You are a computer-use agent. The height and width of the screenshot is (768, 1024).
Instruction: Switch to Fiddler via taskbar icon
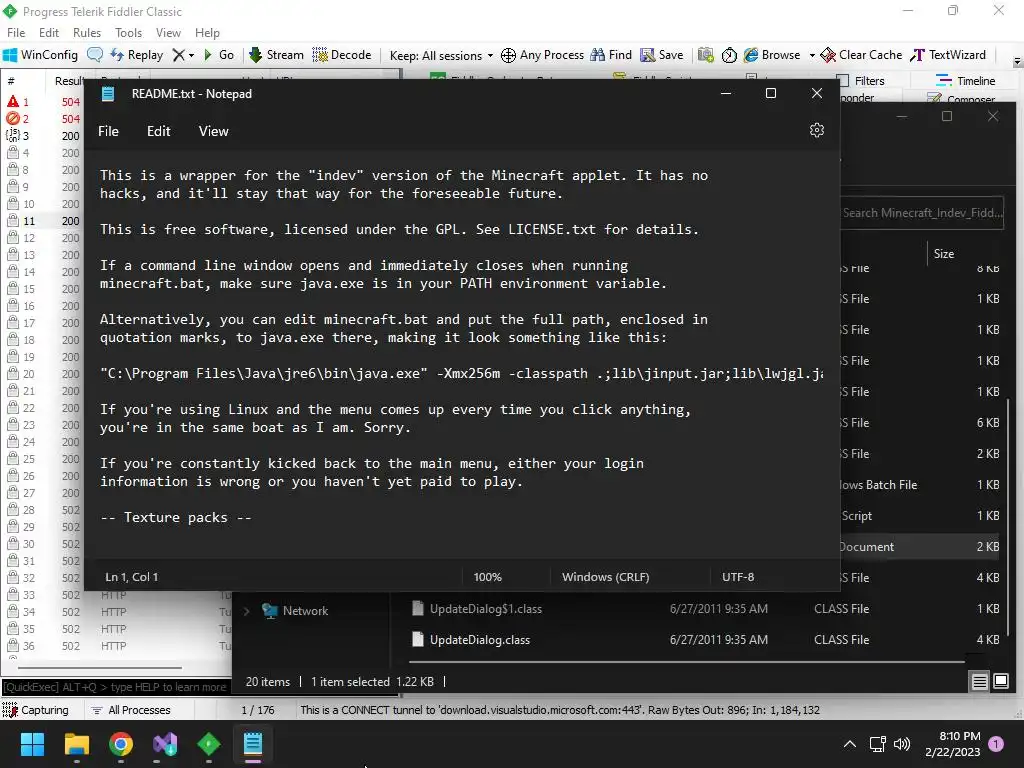click(x=208, y=744)
